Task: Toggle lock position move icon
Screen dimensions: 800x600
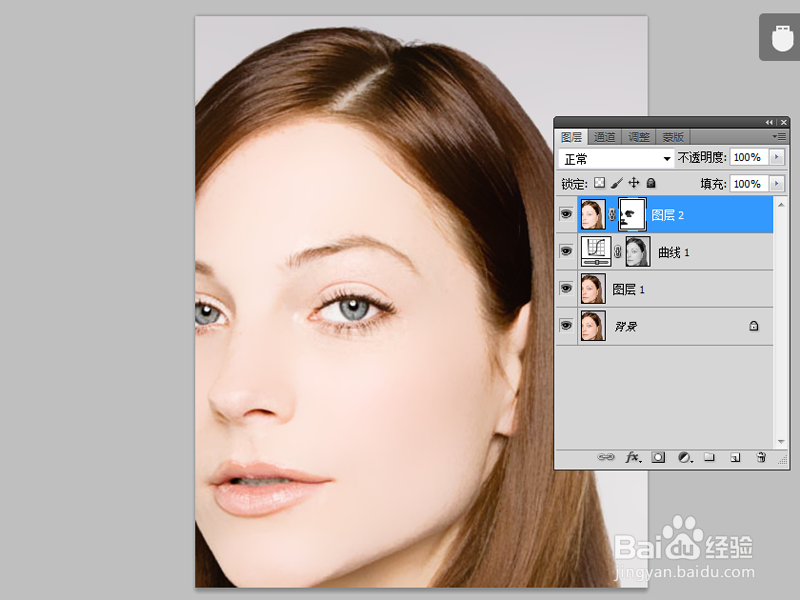Action: (634, 183)
